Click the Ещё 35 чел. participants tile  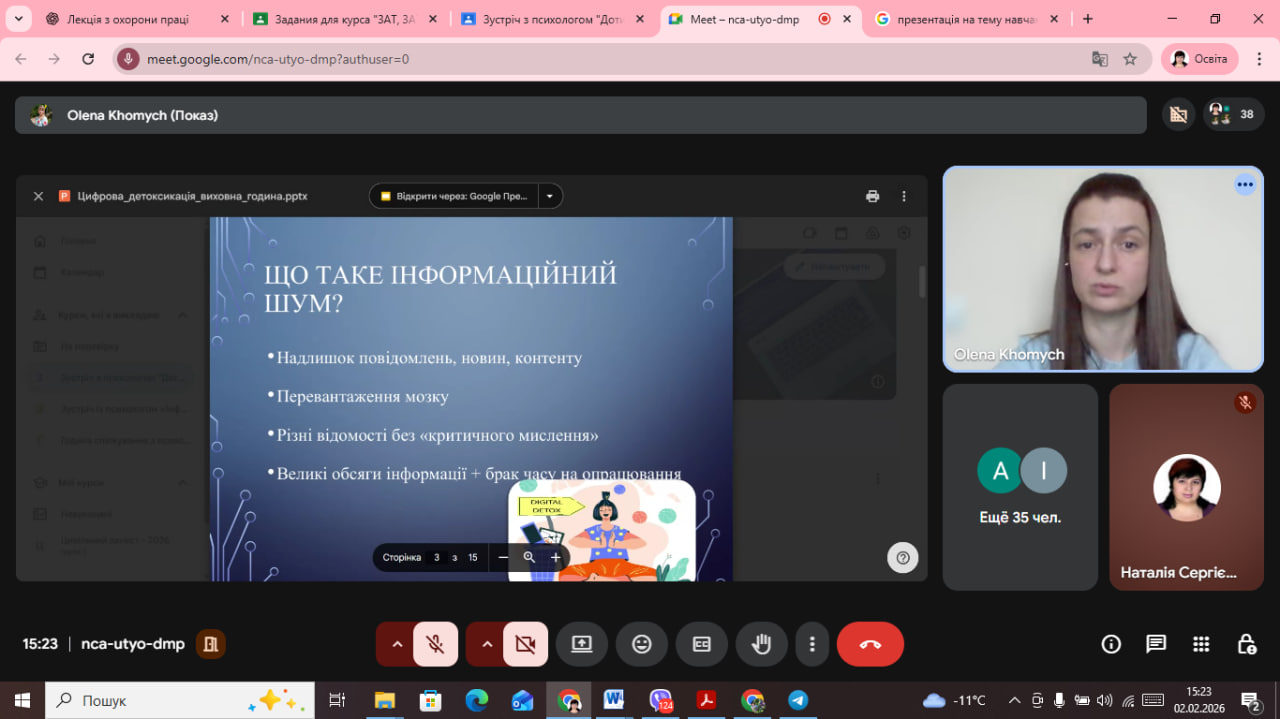pos(1020,487)
